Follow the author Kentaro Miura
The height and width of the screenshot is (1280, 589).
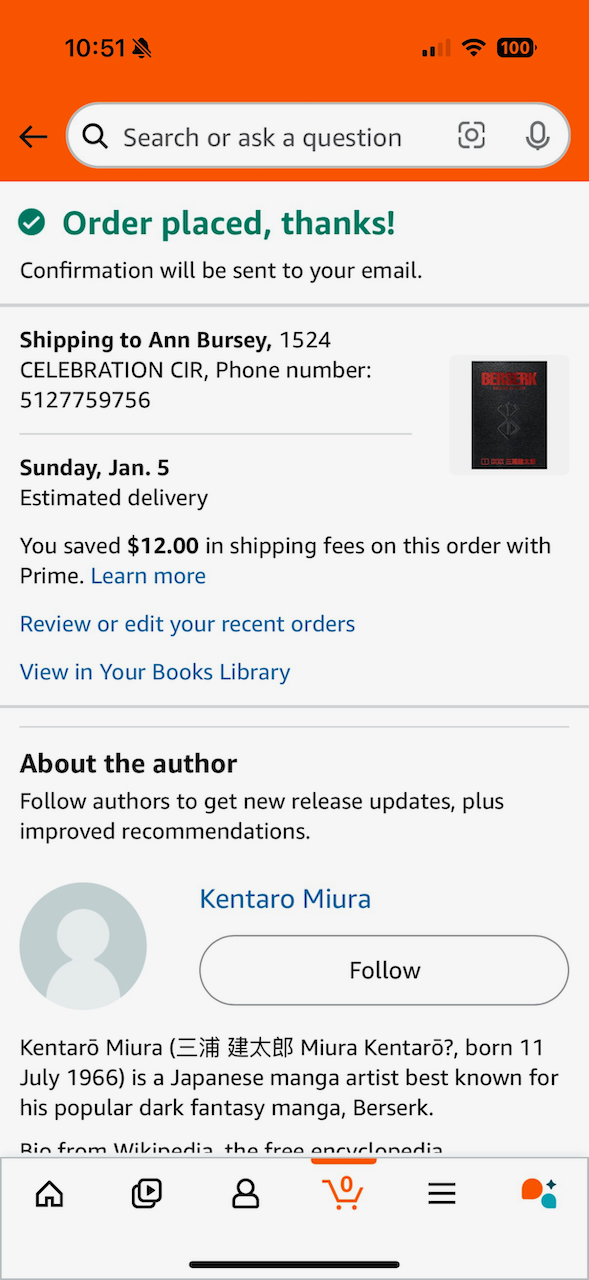click(x=384, y=970)
